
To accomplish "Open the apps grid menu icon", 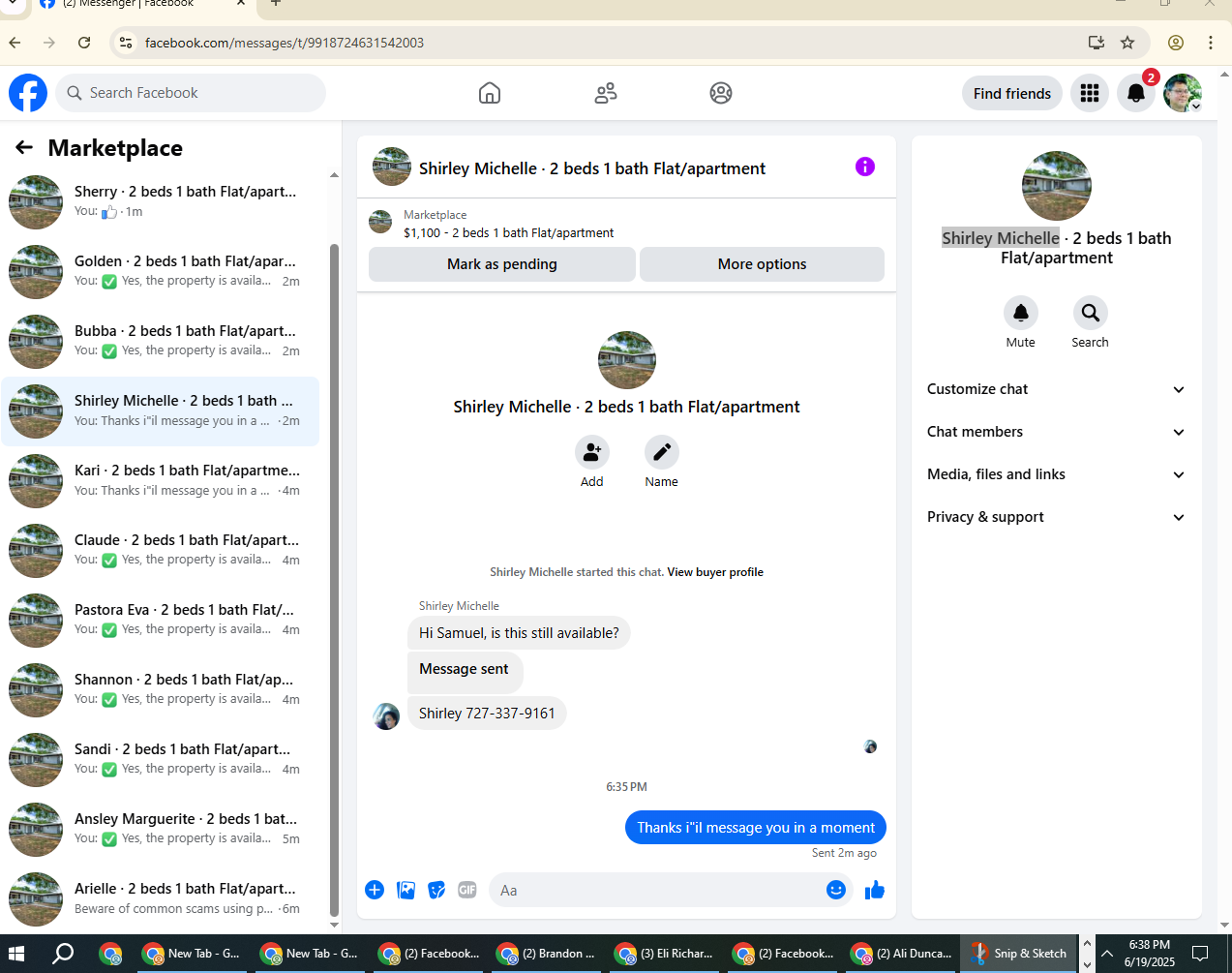I will pos(1090,93).
